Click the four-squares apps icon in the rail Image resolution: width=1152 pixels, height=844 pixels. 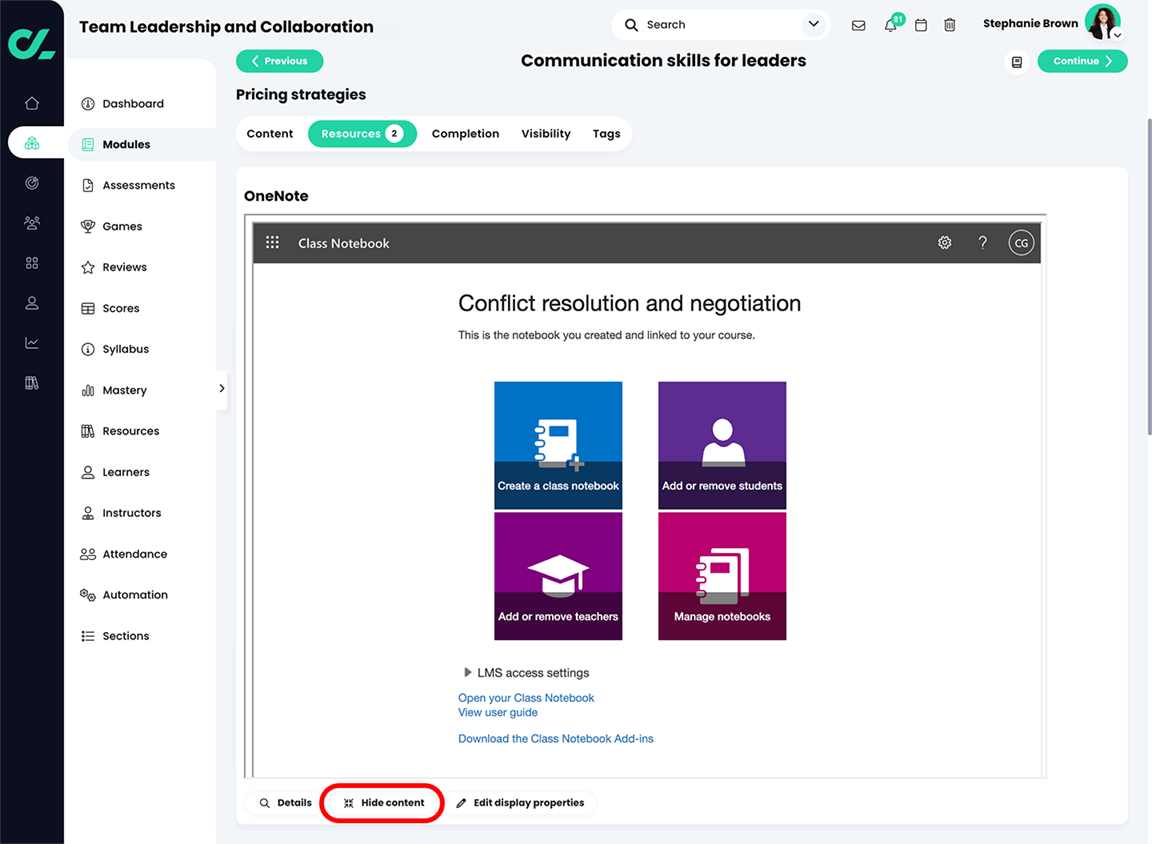(32, 263)
